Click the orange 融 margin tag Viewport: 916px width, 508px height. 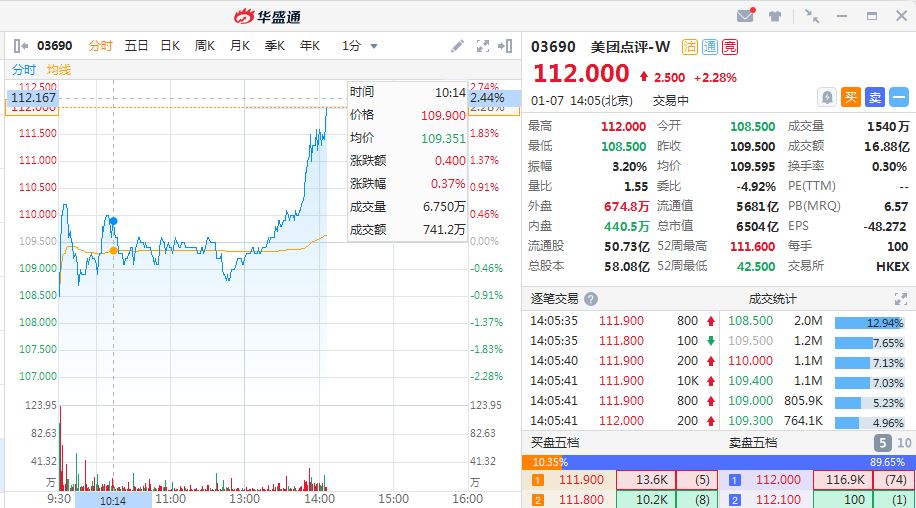point(689,47)
